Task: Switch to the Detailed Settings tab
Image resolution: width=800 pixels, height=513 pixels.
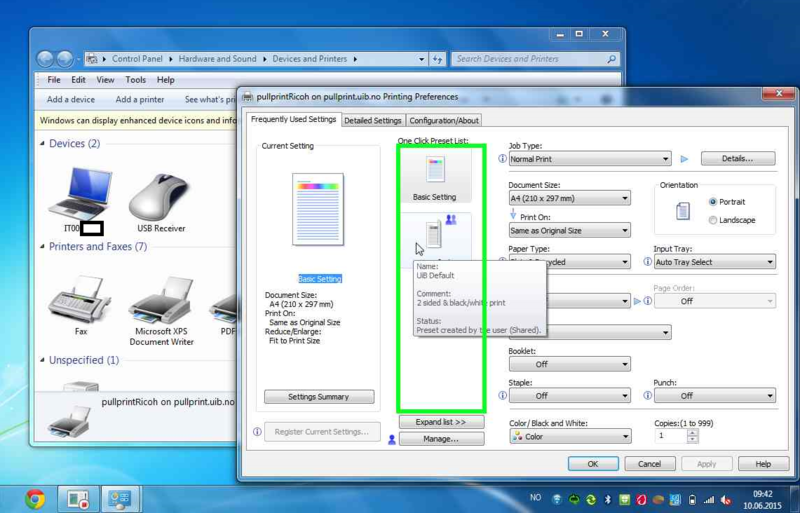Action: (372, 120)
